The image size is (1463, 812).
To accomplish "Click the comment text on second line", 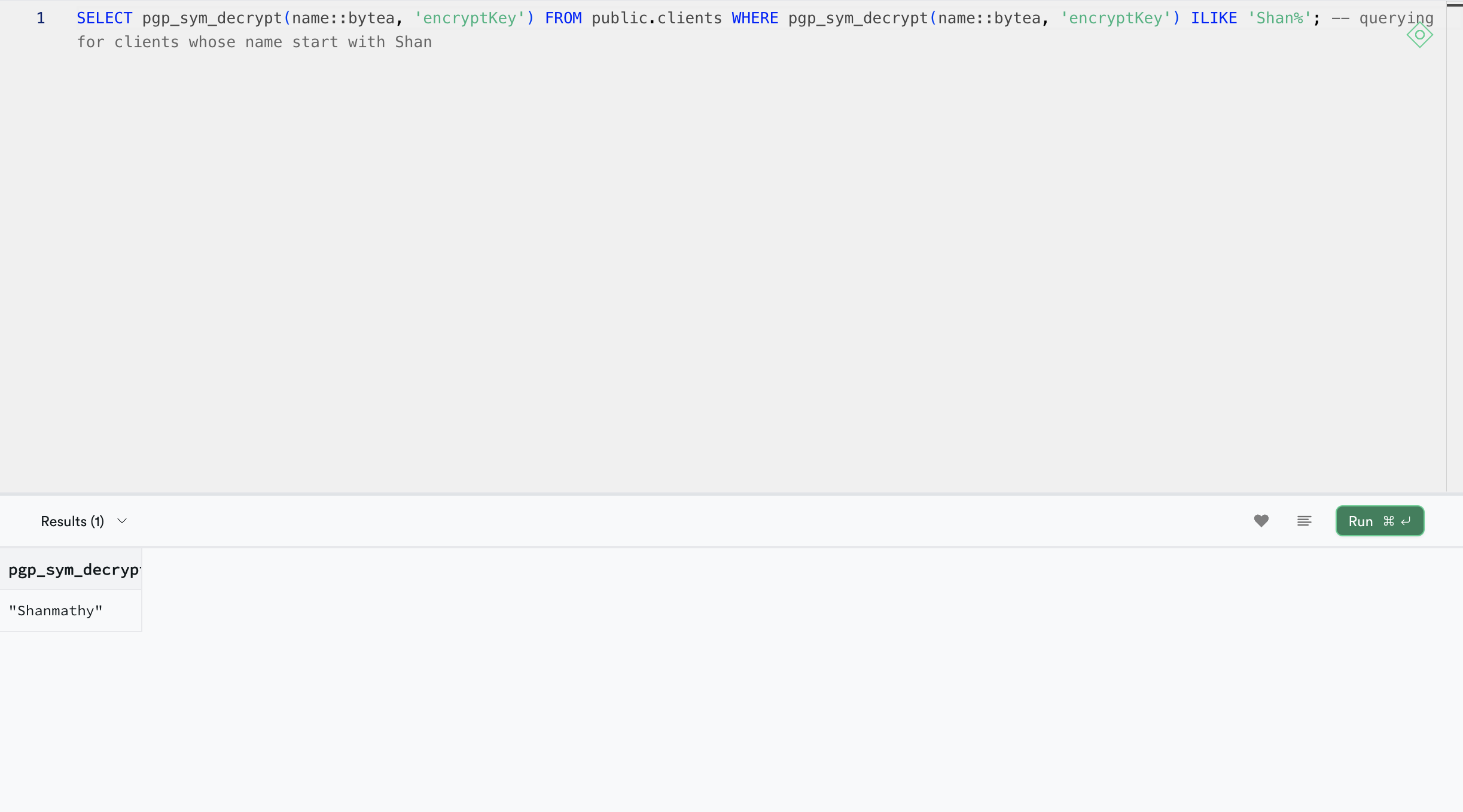I will (254, 42).
